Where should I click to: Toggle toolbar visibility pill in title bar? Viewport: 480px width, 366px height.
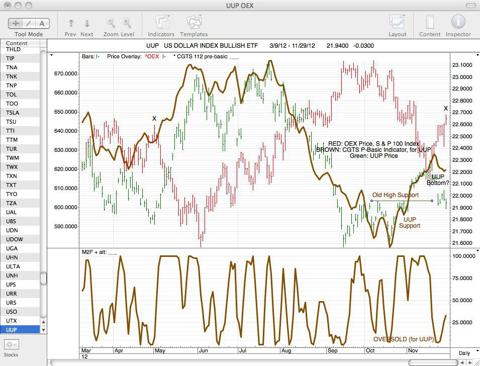[x=472, y=5]
